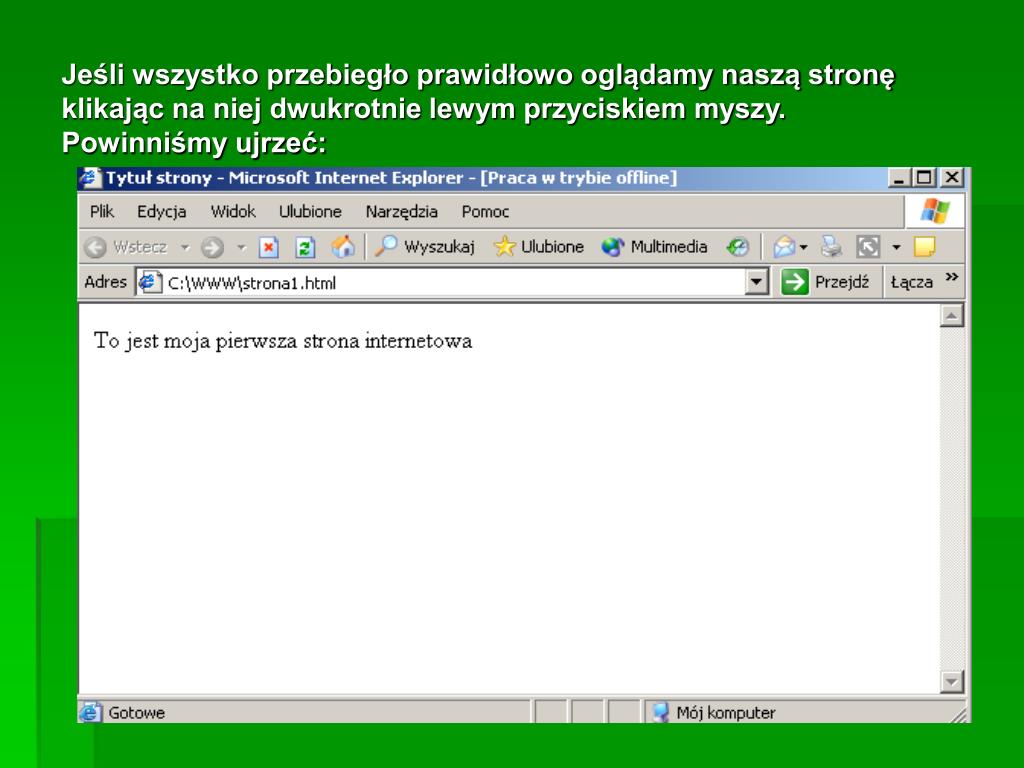Screen dimensions: 1024x768
Task: Expand the address bar dropdown
Action: (x=756, y=282)
